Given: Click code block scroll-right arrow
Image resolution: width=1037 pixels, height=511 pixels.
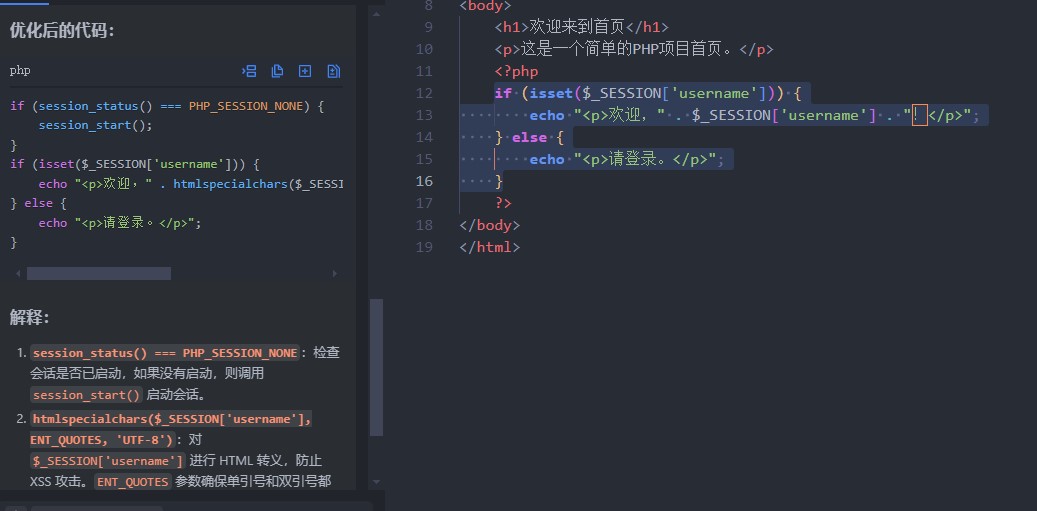Looking at the screenshot, I should tap(335, 274).
